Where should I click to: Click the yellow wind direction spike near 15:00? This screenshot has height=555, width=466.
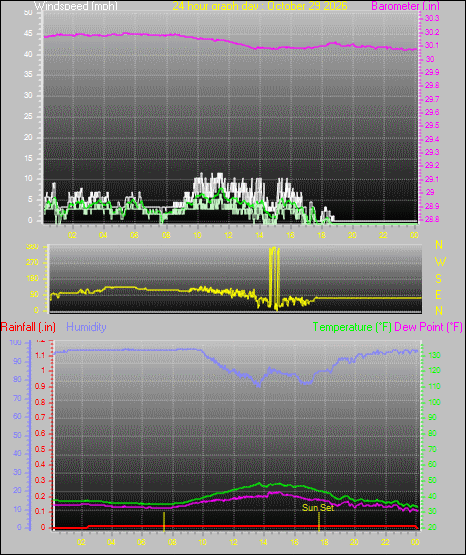pyautogui.click(x=275, y=278)
